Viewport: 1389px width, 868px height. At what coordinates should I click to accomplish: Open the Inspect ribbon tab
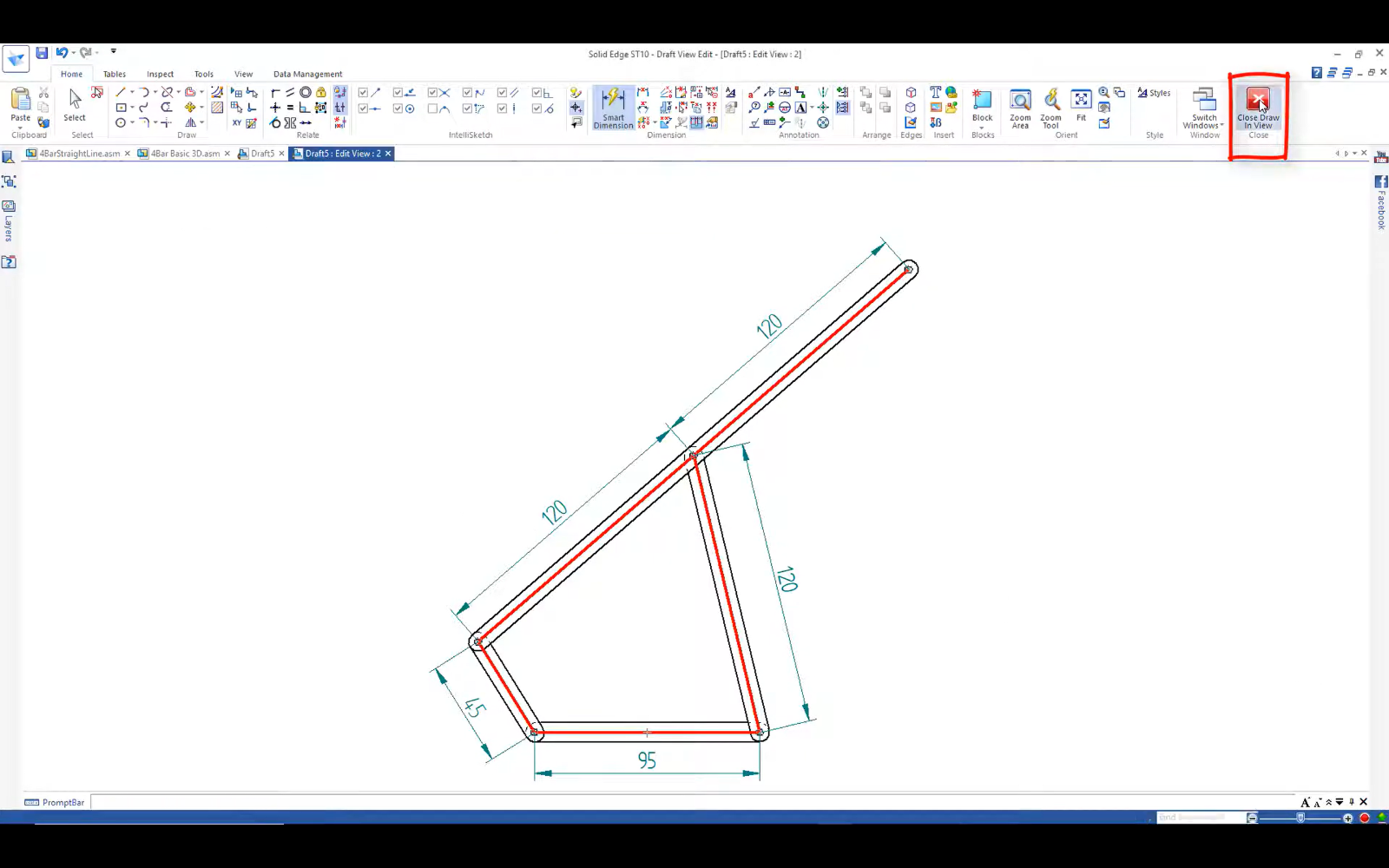coord(160,74)
